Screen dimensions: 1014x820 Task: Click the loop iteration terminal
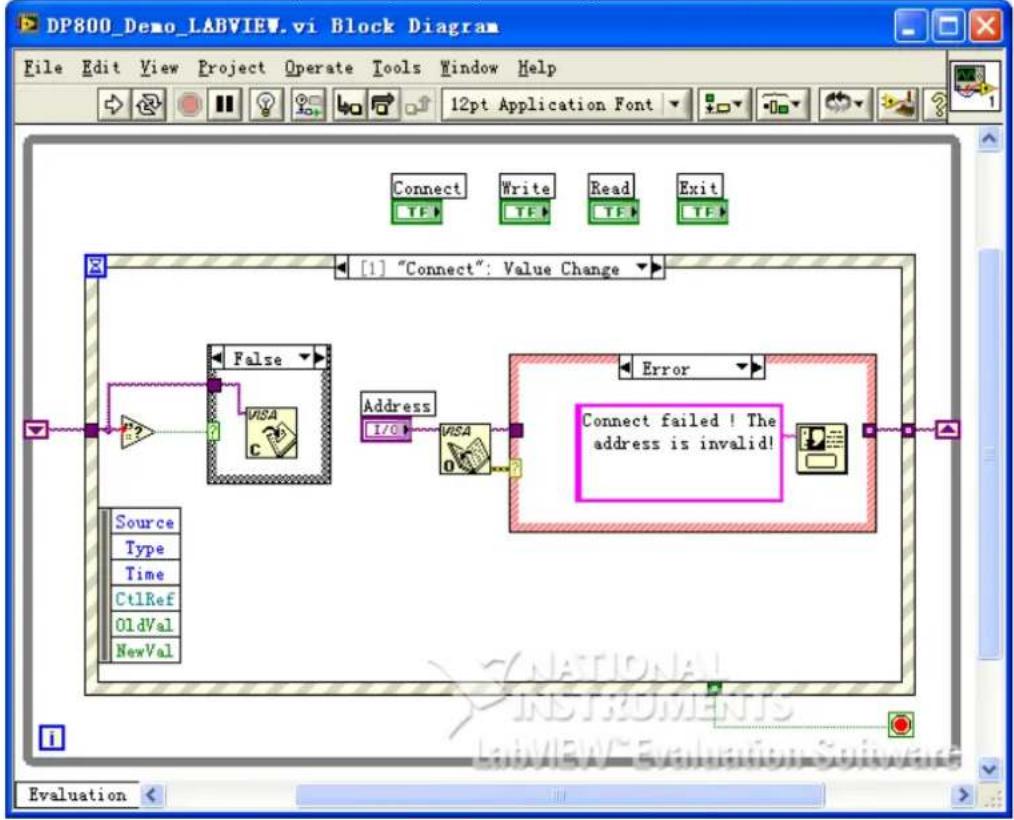(52, 738)
